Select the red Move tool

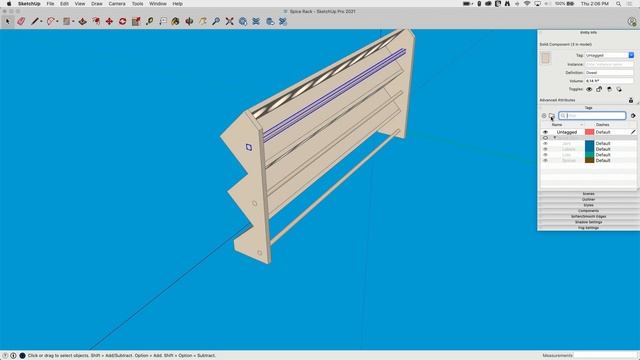tap(109, 21)
